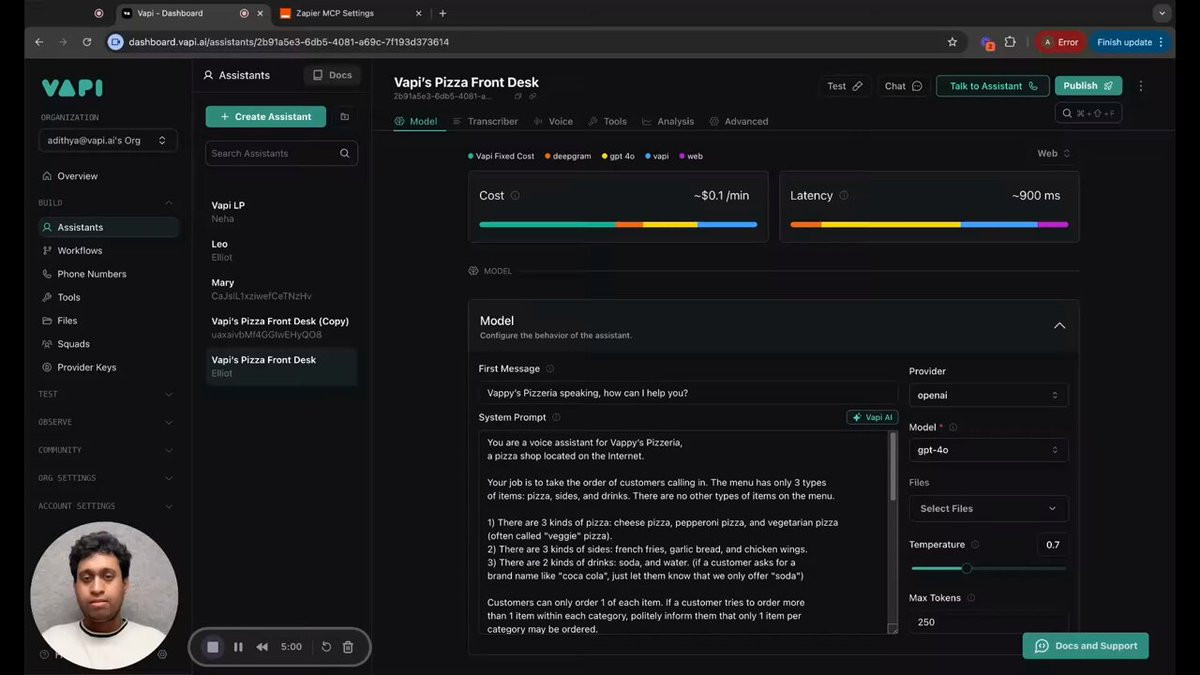
Task: Select the Vapi LP assistant
Action: coord(282,211)
